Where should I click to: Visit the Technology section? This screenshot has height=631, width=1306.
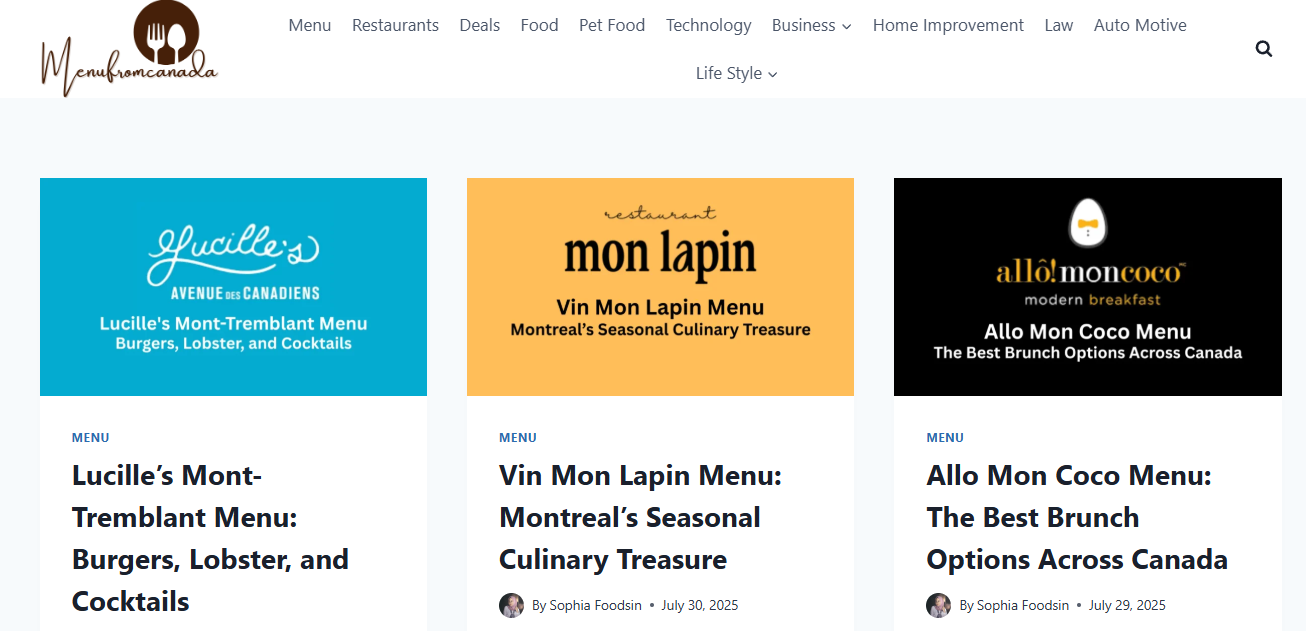[708, 25]
